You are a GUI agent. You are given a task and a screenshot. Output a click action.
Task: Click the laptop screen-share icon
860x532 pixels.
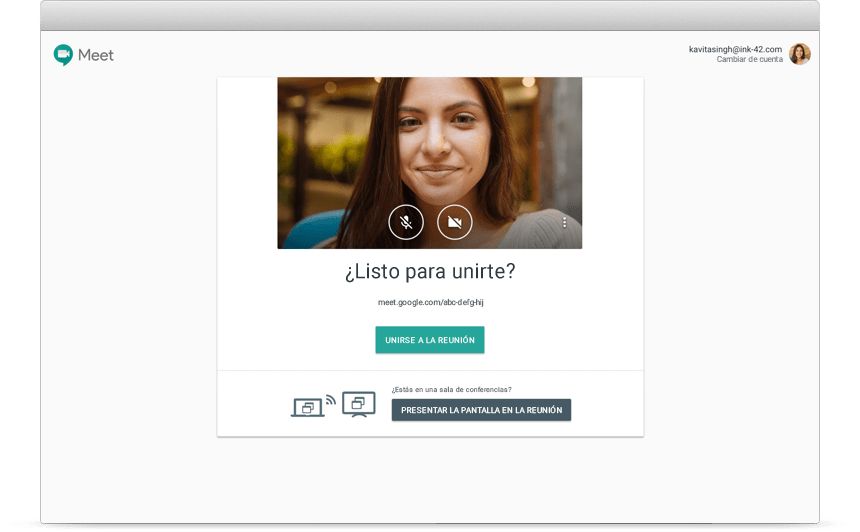[307, 407]
